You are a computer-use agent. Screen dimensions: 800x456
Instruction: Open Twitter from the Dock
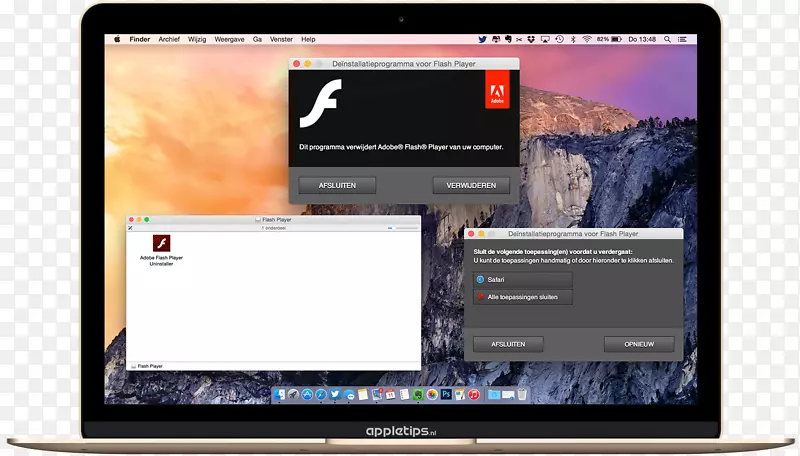335,395
